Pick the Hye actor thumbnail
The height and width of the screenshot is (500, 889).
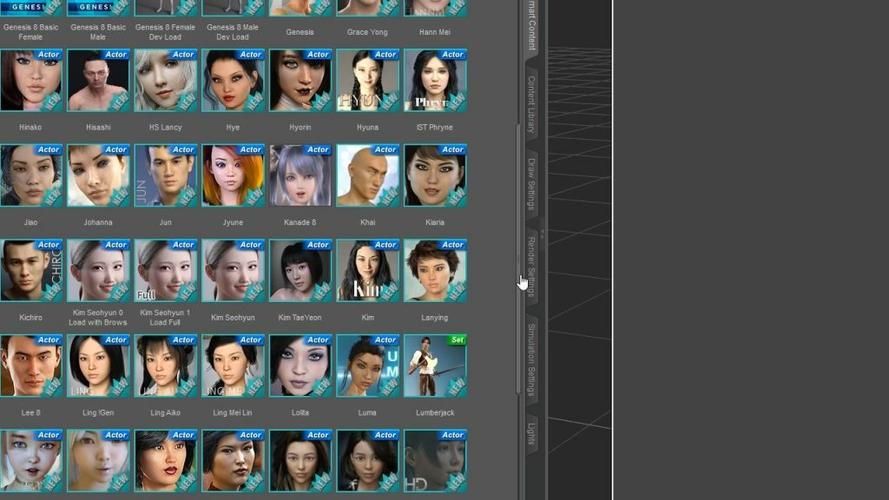coord(233,80)
